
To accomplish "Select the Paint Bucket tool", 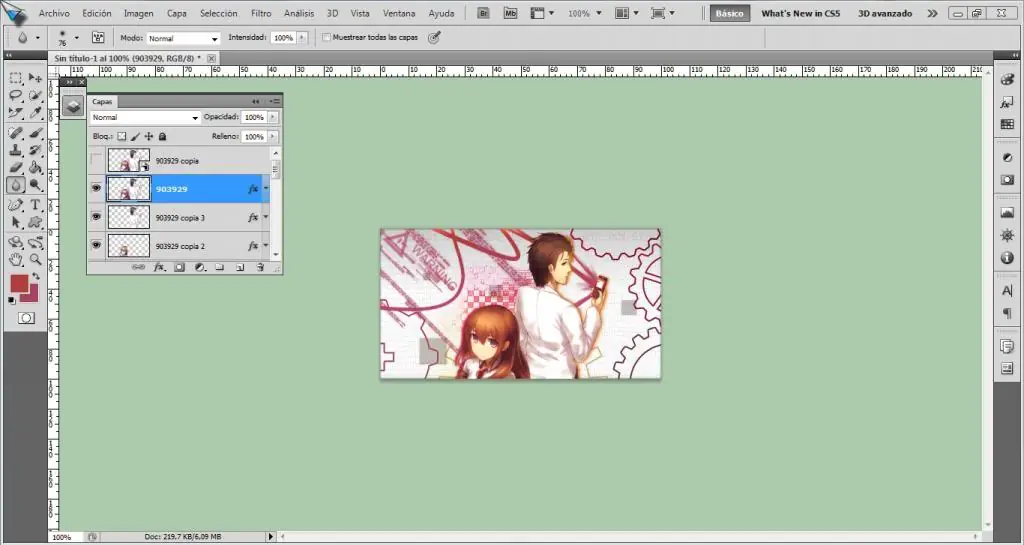I will pos(35,168).
